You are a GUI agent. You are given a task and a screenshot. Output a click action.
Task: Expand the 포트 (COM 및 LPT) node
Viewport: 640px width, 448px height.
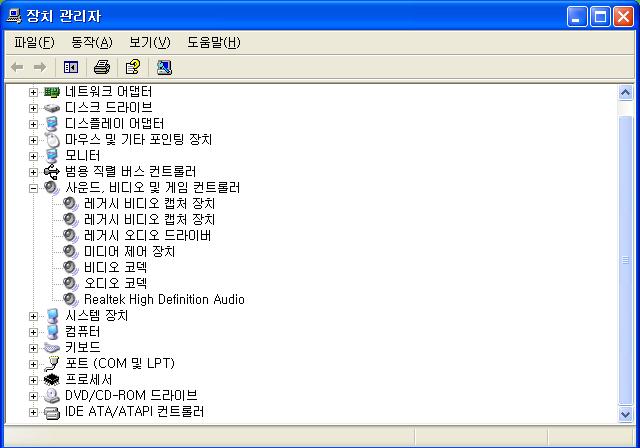tap(33, 364)
